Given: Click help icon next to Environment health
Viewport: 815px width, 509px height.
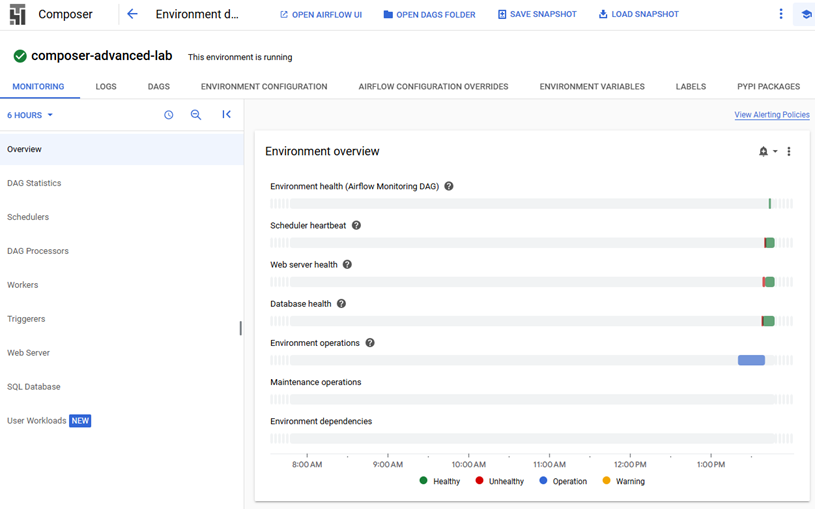Looking at the screenshot, I should coord(449,186).
